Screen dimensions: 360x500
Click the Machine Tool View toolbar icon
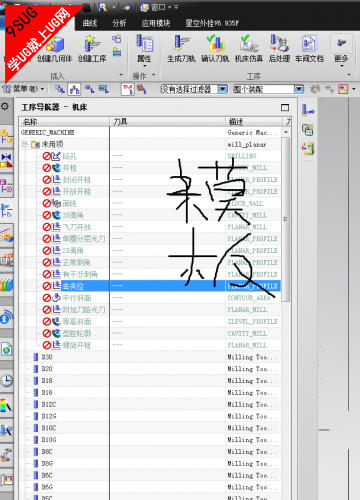pyautogui.click(x=74, y=89)
